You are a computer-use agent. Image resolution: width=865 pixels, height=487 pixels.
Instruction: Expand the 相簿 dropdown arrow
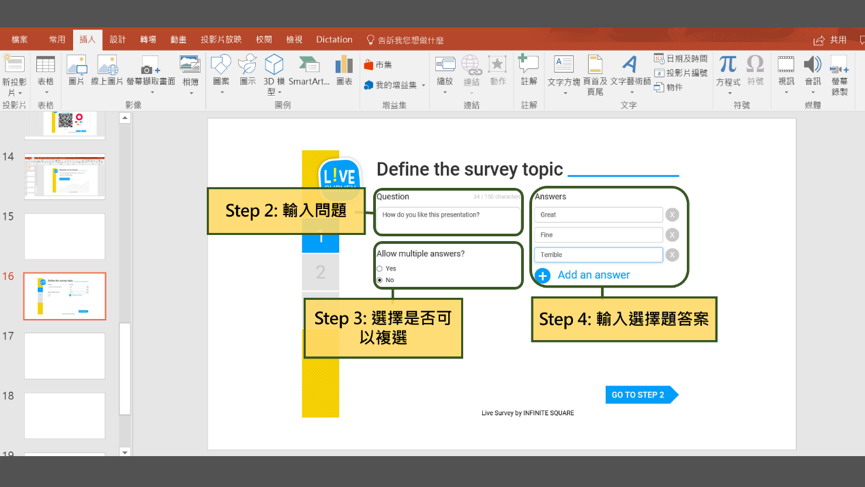(190, 92)
